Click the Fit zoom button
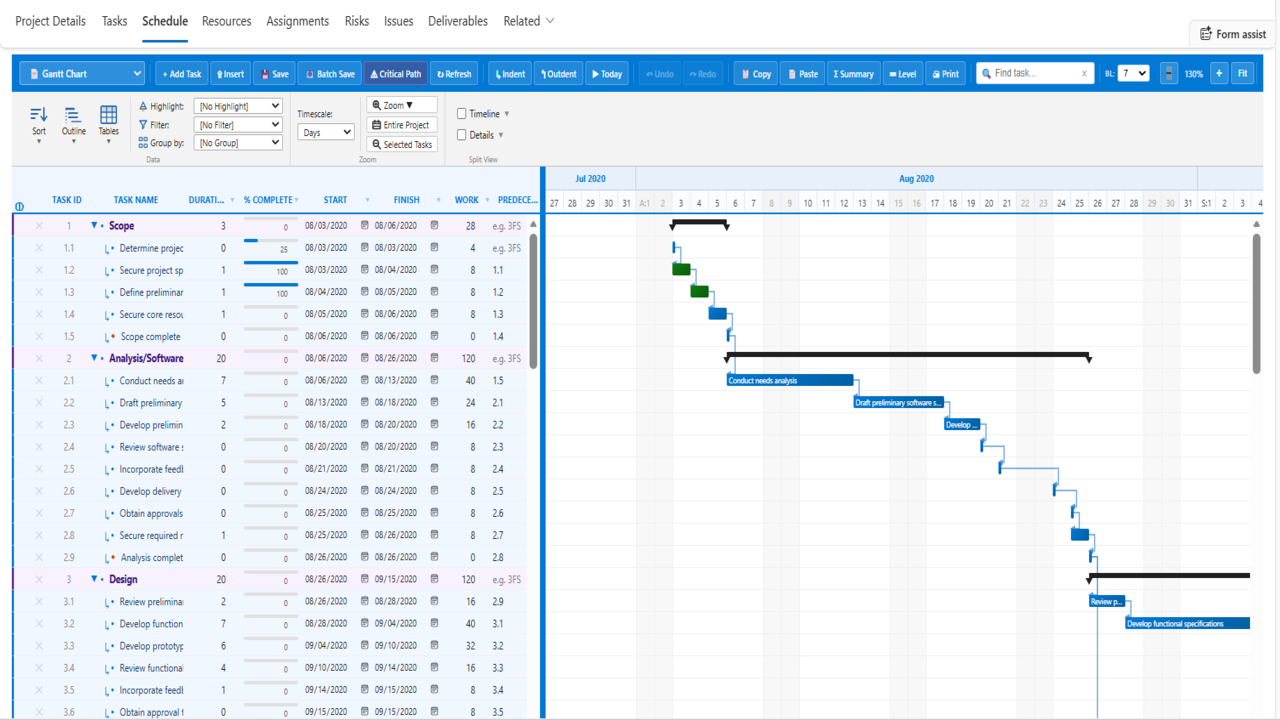This screenshot has width=1280, height=720. tap(1242, 73)
